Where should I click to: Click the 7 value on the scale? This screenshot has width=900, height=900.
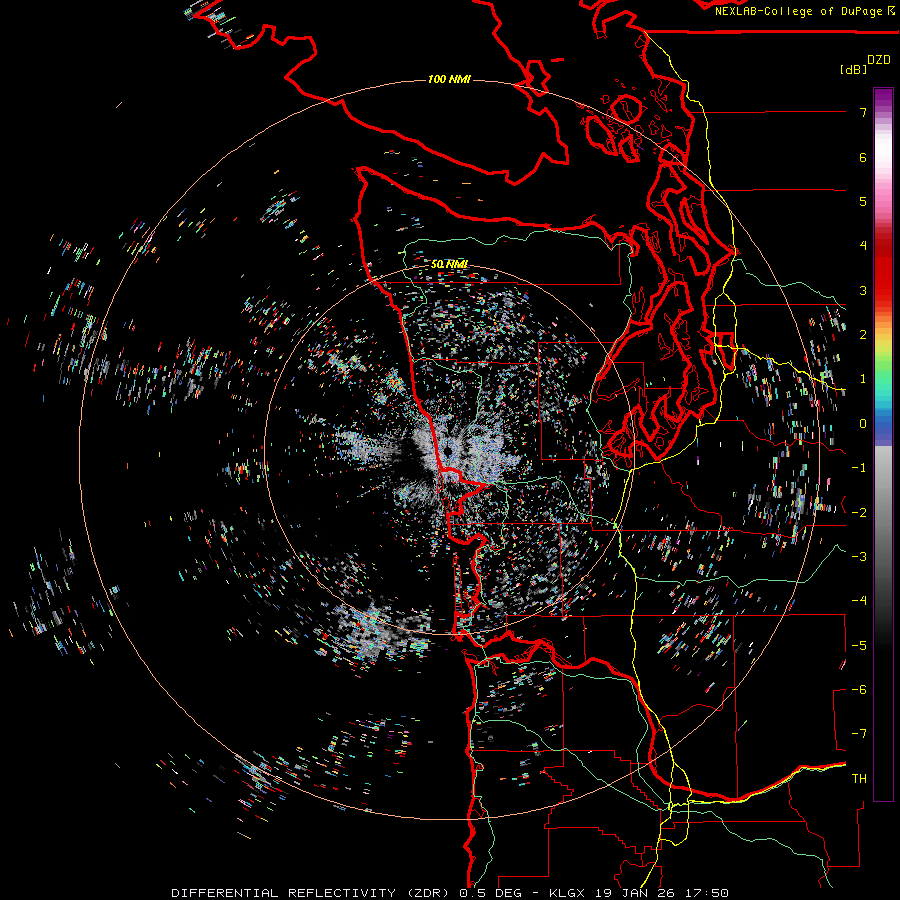point(863,112)
